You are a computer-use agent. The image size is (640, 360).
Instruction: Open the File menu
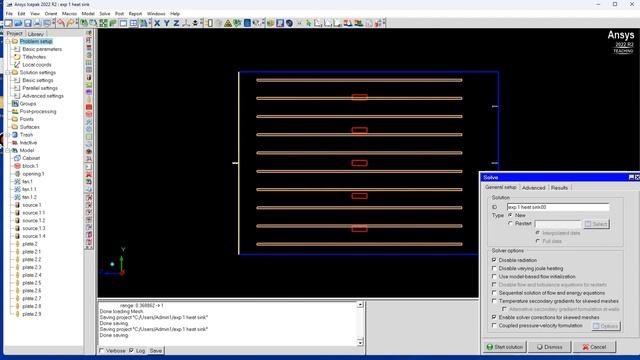[x=9, y=13]
